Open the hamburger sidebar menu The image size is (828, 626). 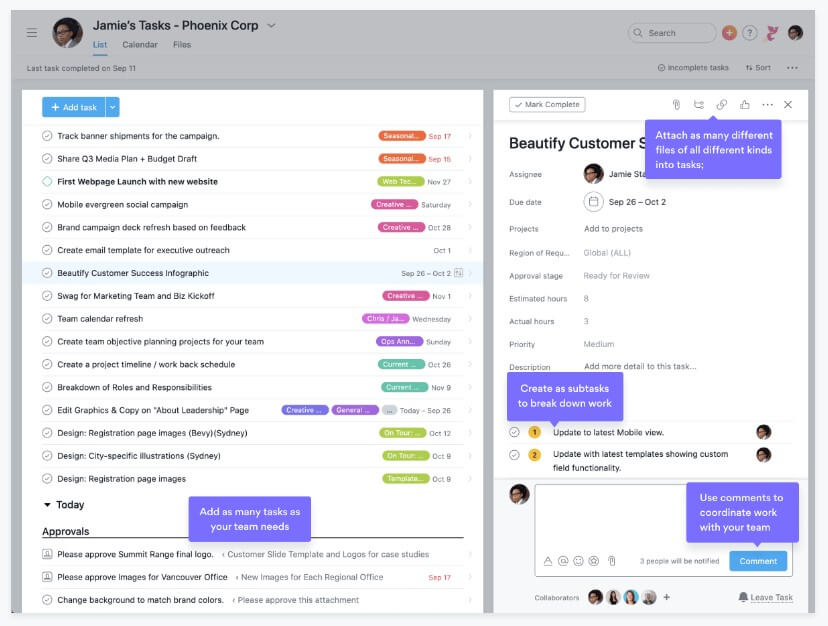point(32,33)
